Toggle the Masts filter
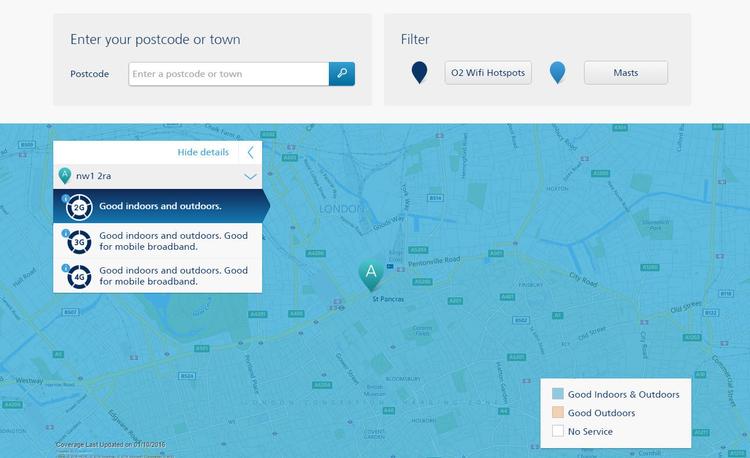This screenshot has height=458, width=750. [626, 73]
